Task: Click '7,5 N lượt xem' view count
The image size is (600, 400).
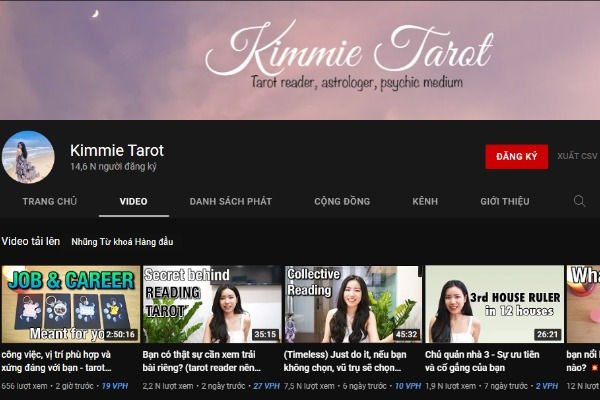Action: coord(309,386)
